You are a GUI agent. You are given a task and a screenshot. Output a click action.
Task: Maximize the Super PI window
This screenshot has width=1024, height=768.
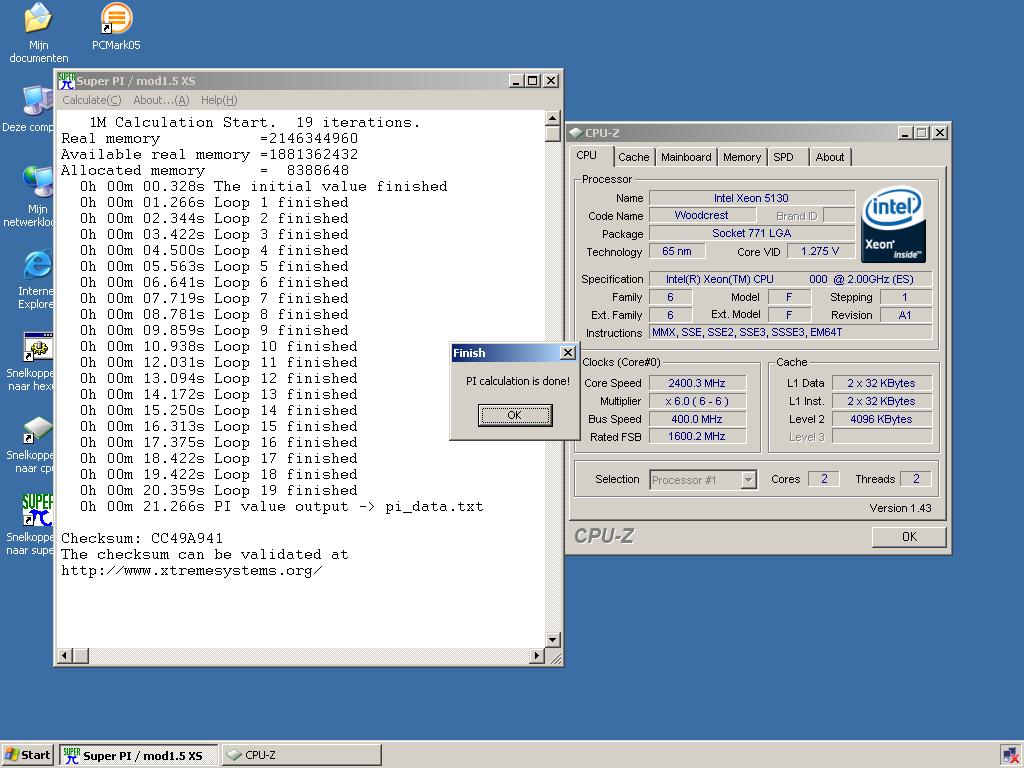pyautogui.click(x=533, y=81)
